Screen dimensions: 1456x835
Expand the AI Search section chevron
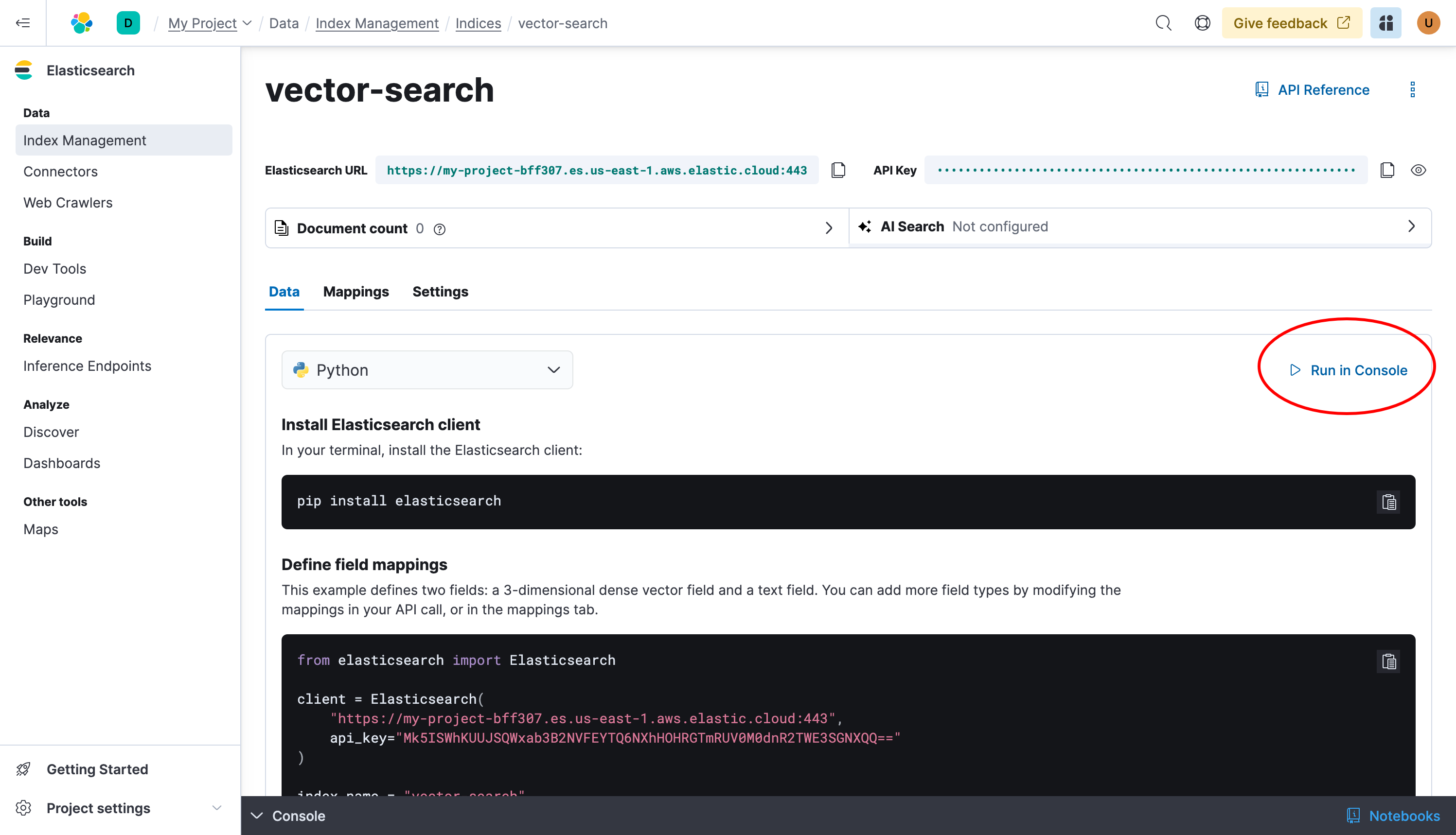click(x=1413, y=227)
